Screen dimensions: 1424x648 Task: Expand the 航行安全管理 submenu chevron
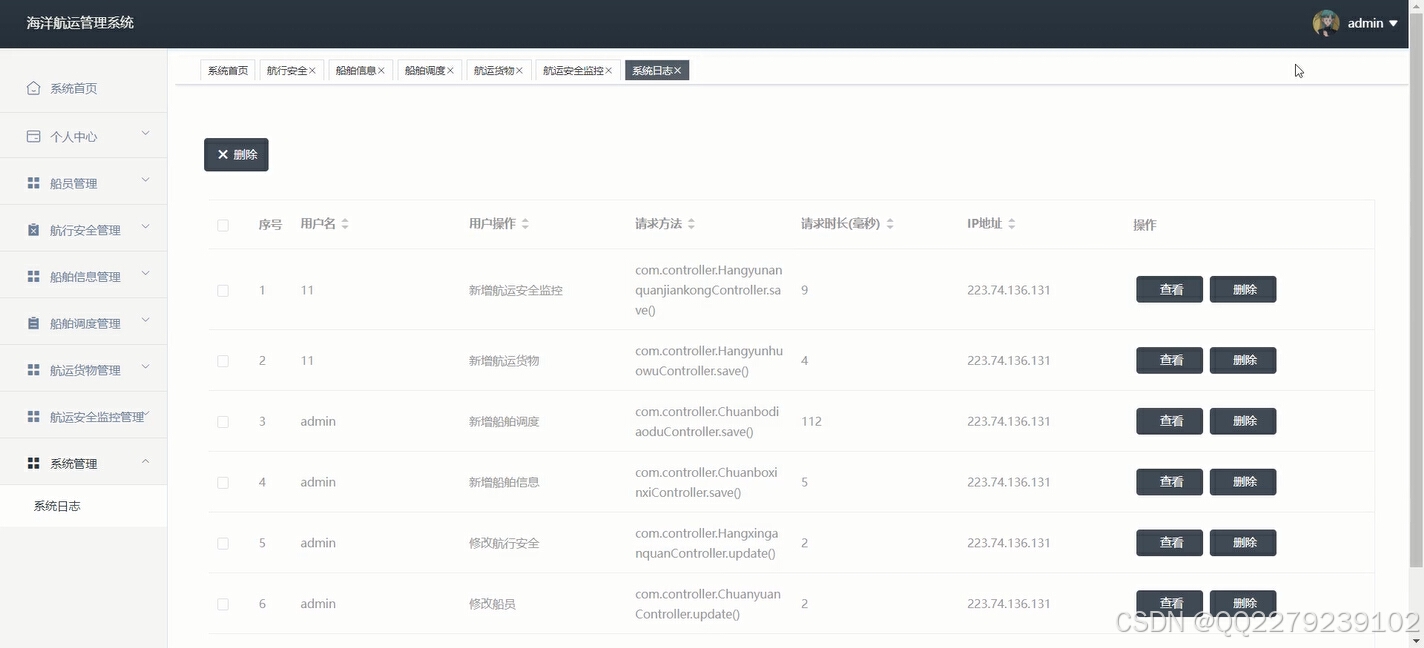point(145,229)
